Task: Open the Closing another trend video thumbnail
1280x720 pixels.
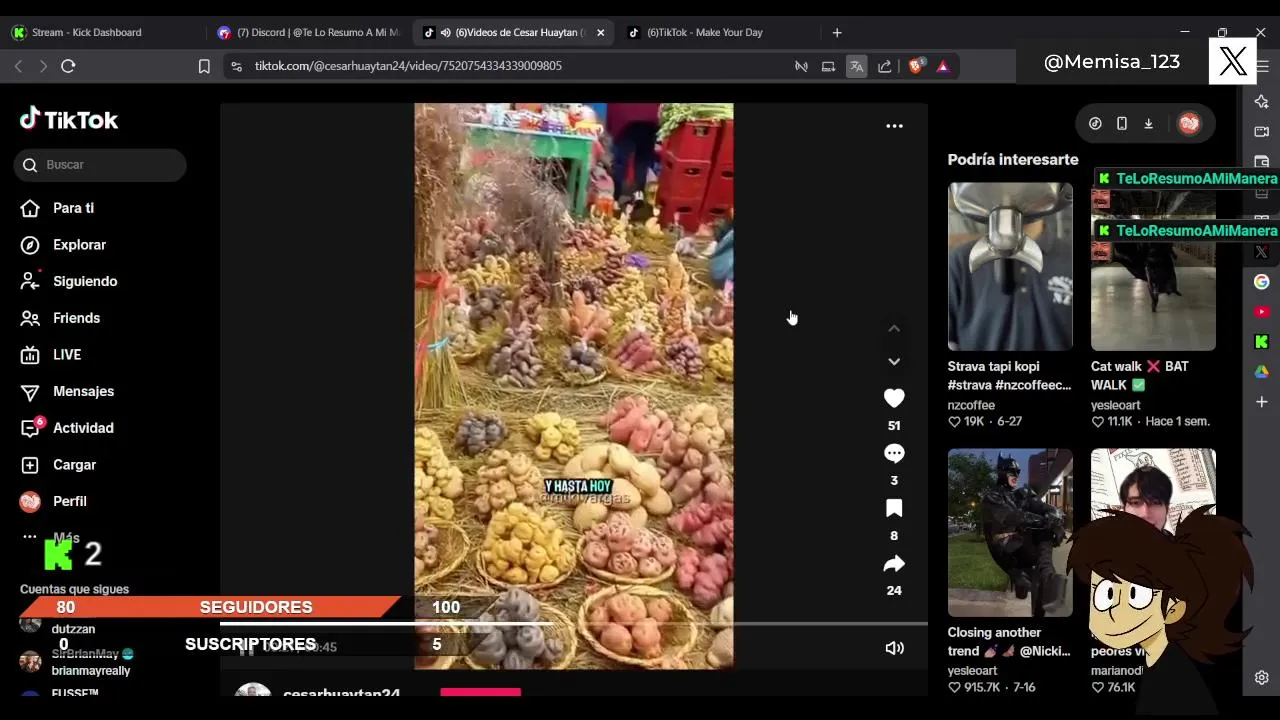Action: coord(1010,532)
